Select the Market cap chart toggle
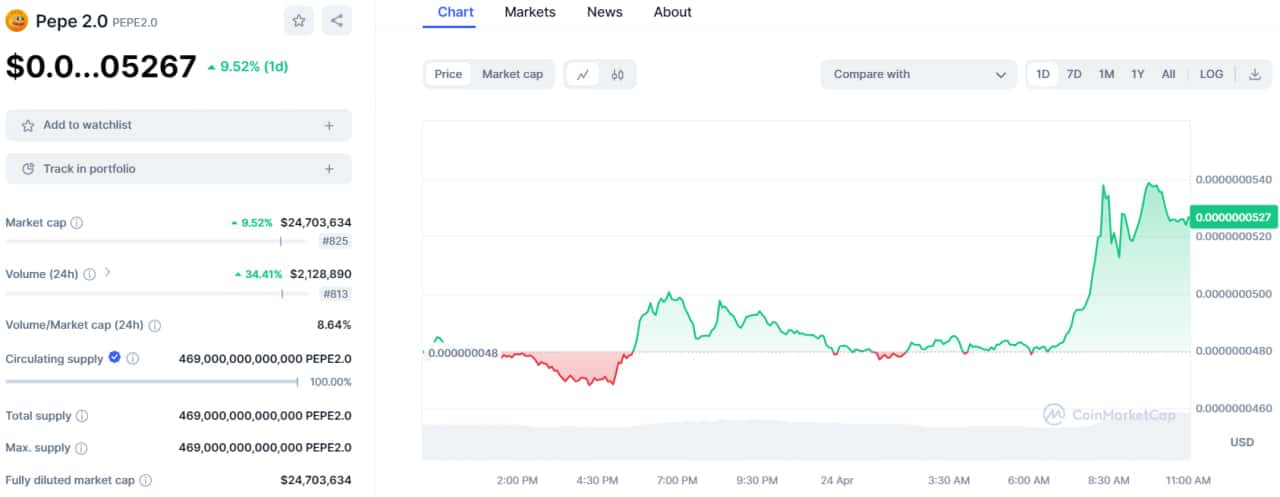Viewport: 1280px width, 497px height. [512, 74]
